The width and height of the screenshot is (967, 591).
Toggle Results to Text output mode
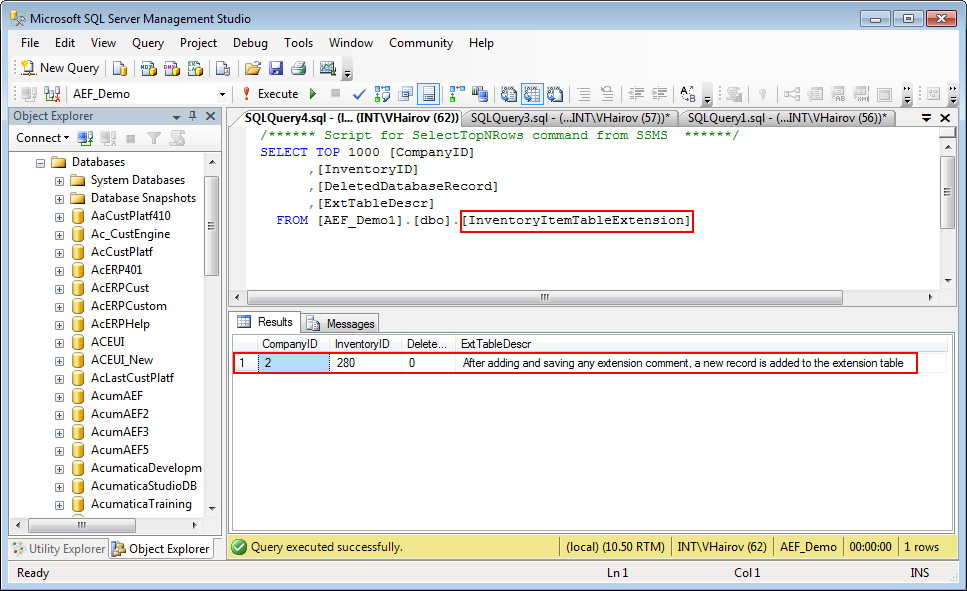pos(508,94)
